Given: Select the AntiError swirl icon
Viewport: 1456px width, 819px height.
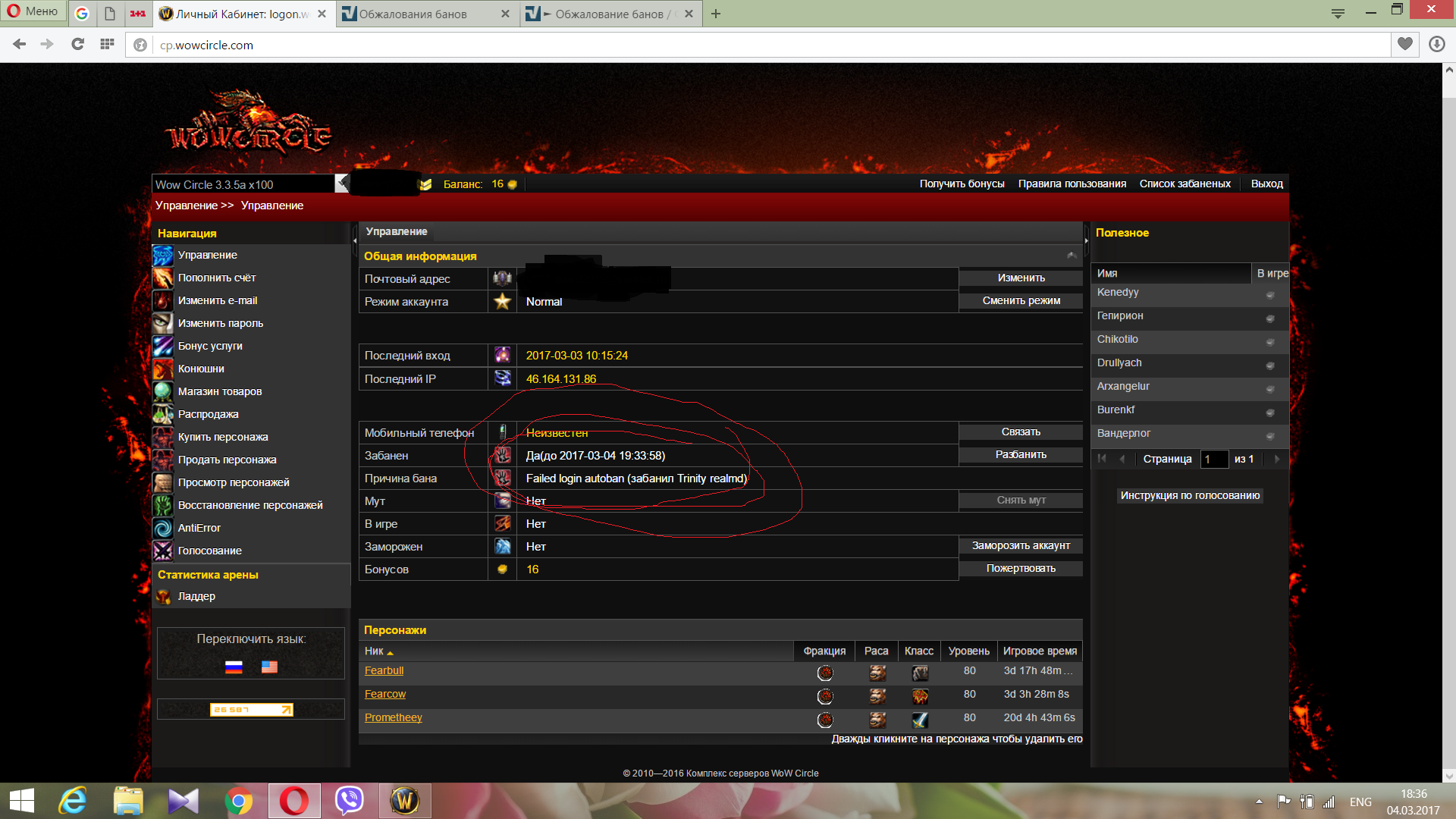Looking at the screenshot, I should click(162, 528).
